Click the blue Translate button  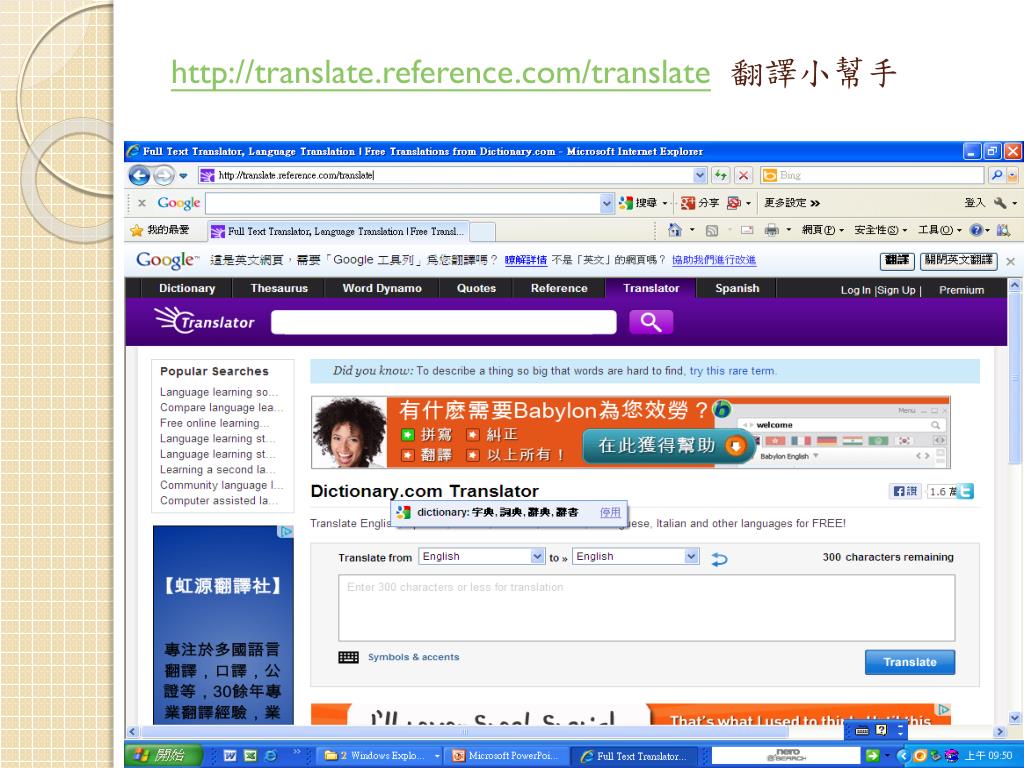click(x=910, y=662)
